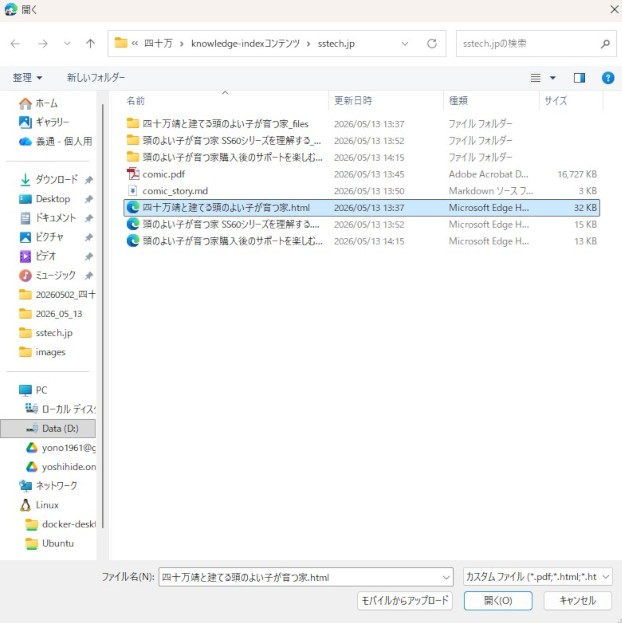622x623 pixels.
Task: Open ピクチャ quick access item
Action: (41, 237)
